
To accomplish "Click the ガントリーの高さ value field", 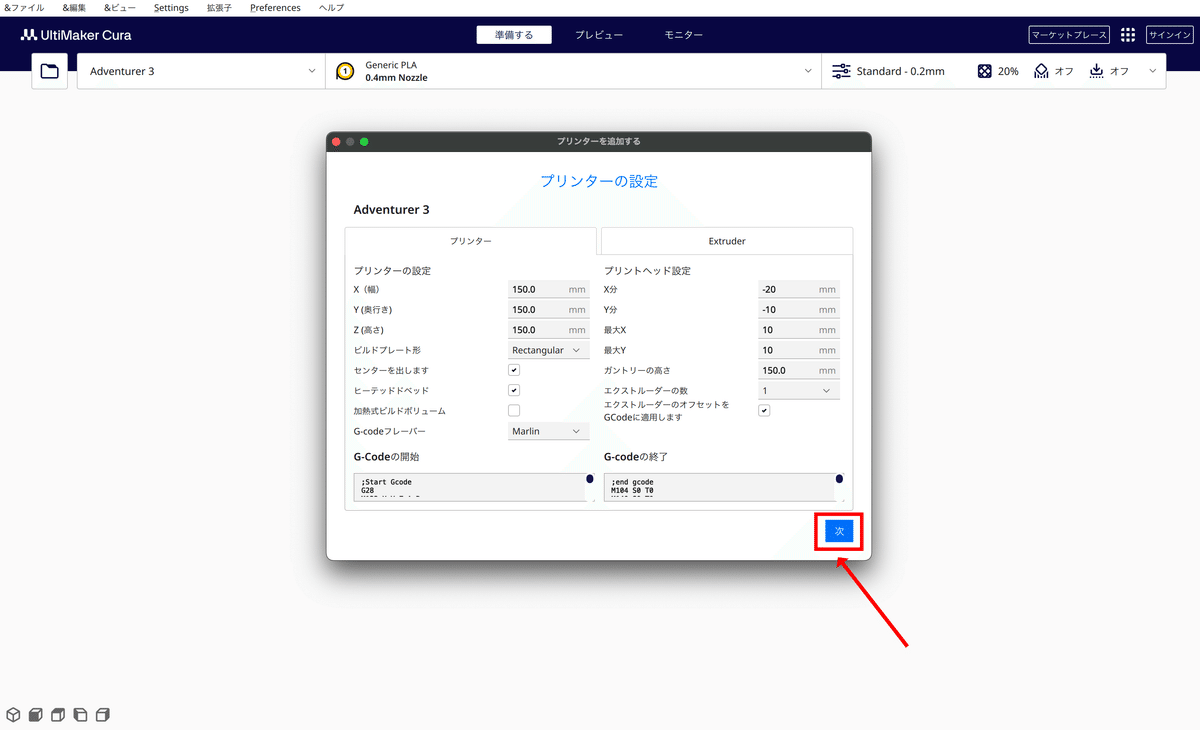I will pos(799,370).
